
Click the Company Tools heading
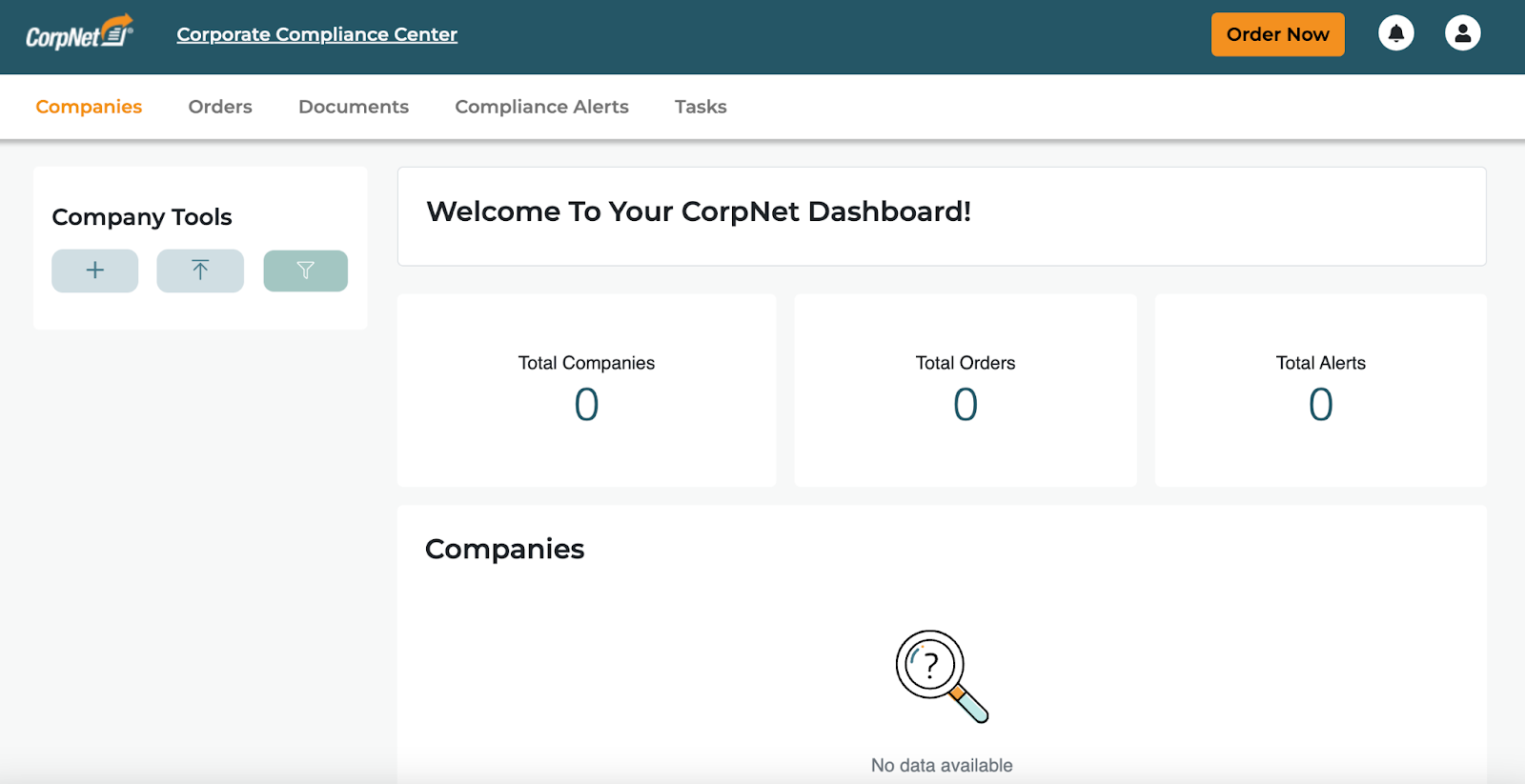tap(142, 217)
